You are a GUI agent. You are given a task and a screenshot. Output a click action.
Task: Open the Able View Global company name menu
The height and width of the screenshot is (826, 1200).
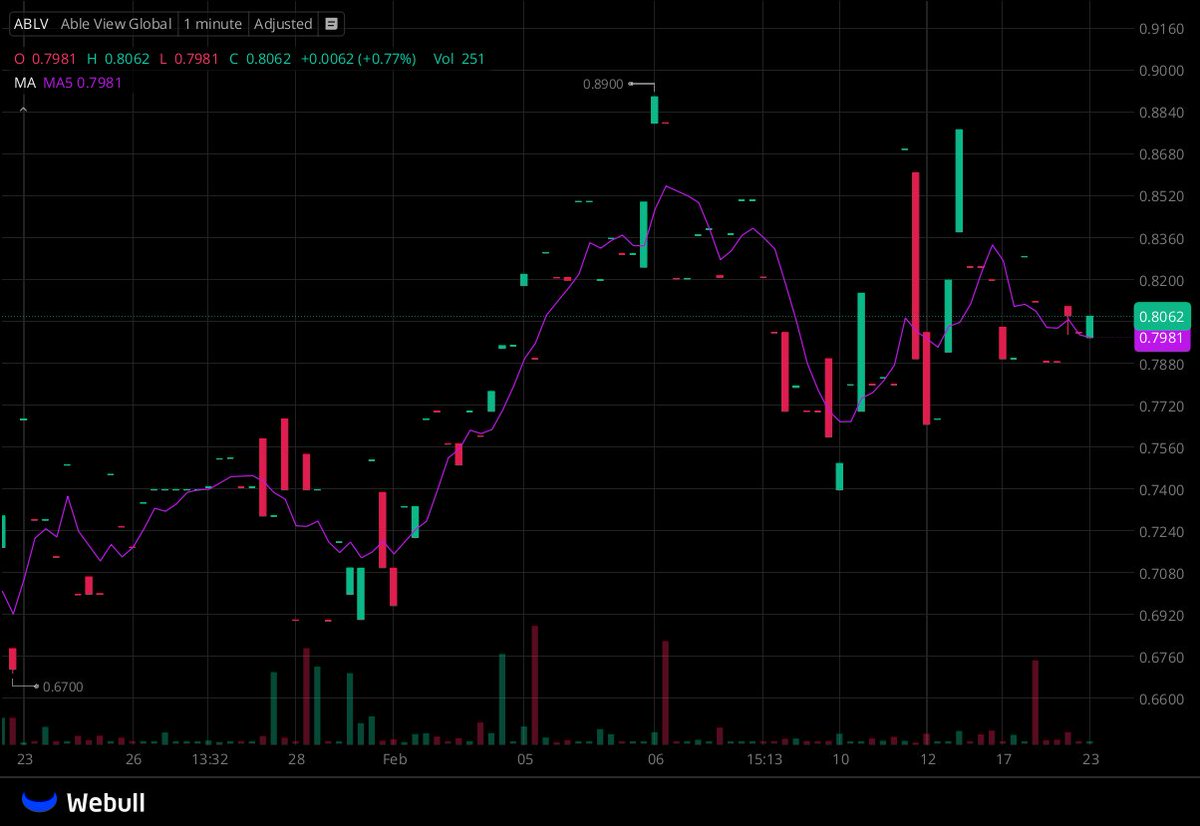(115, 23)
